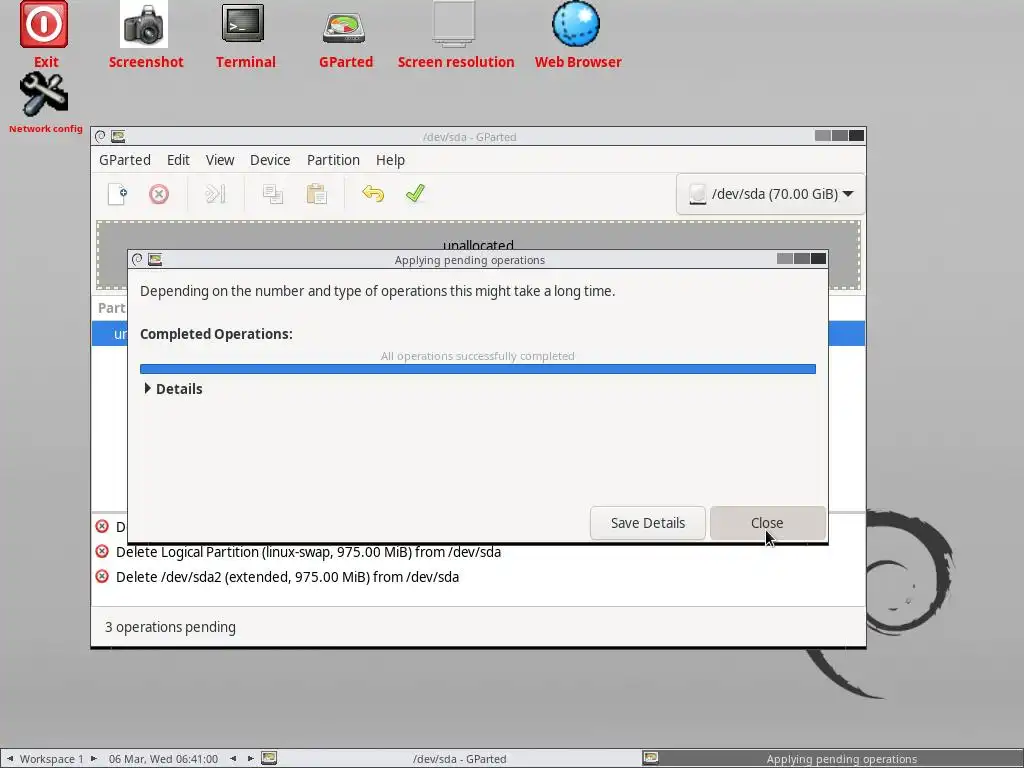The height and width of the screenshot is (768, 1024).
Task: Click the GParted window menu icon in title bar
Action: pos(100,136)
